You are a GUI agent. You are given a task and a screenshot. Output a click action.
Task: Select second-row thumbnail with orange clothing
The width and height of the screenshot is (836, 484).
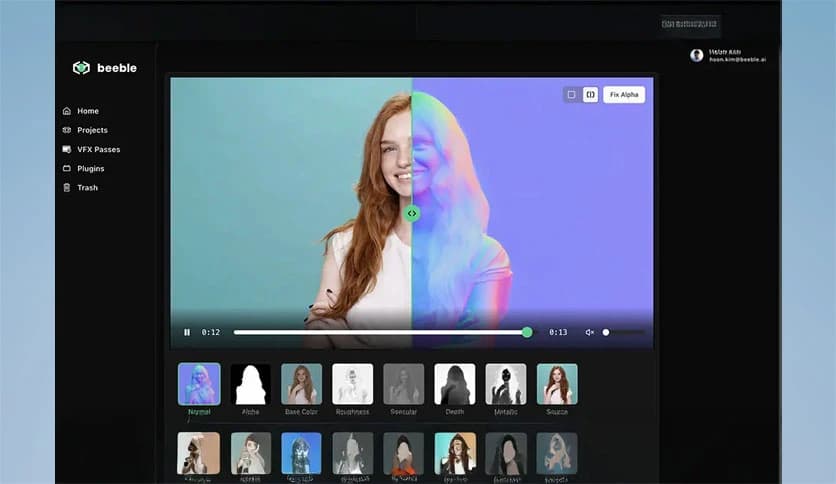pyautogui.click(x=404, y=453)
